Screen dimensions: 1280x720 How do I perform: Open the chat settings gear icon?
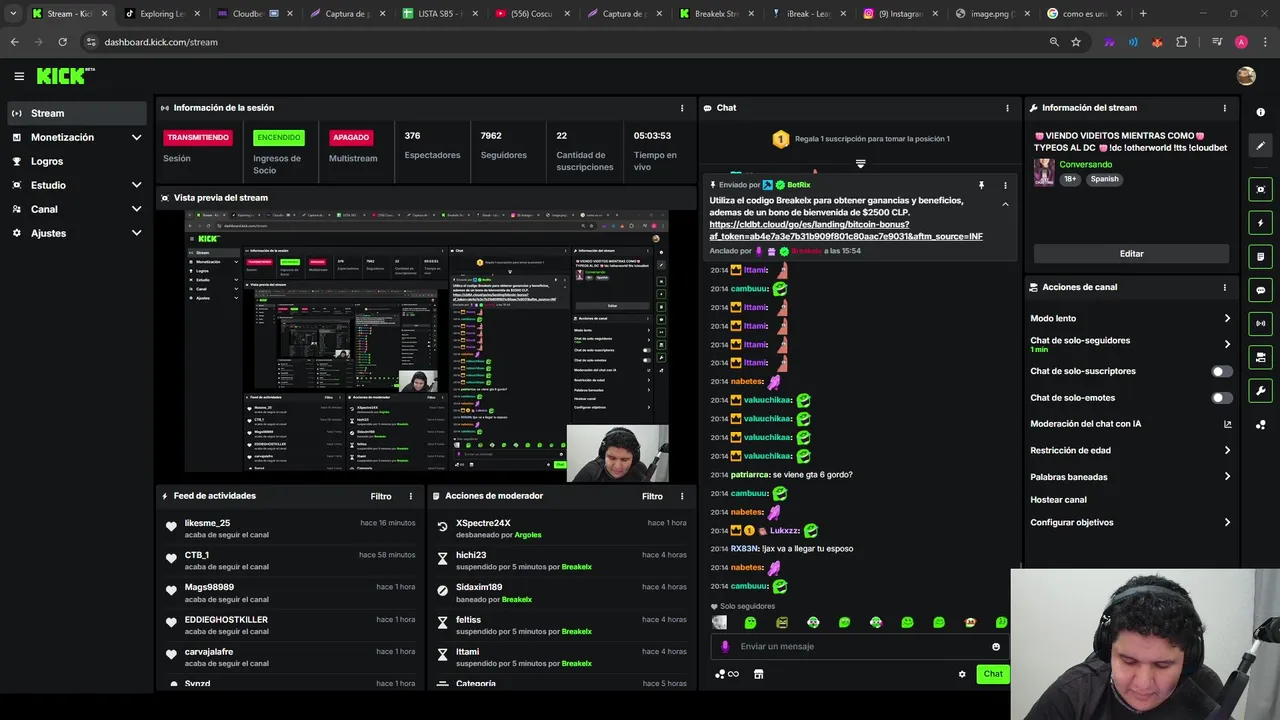click(962, 674)
